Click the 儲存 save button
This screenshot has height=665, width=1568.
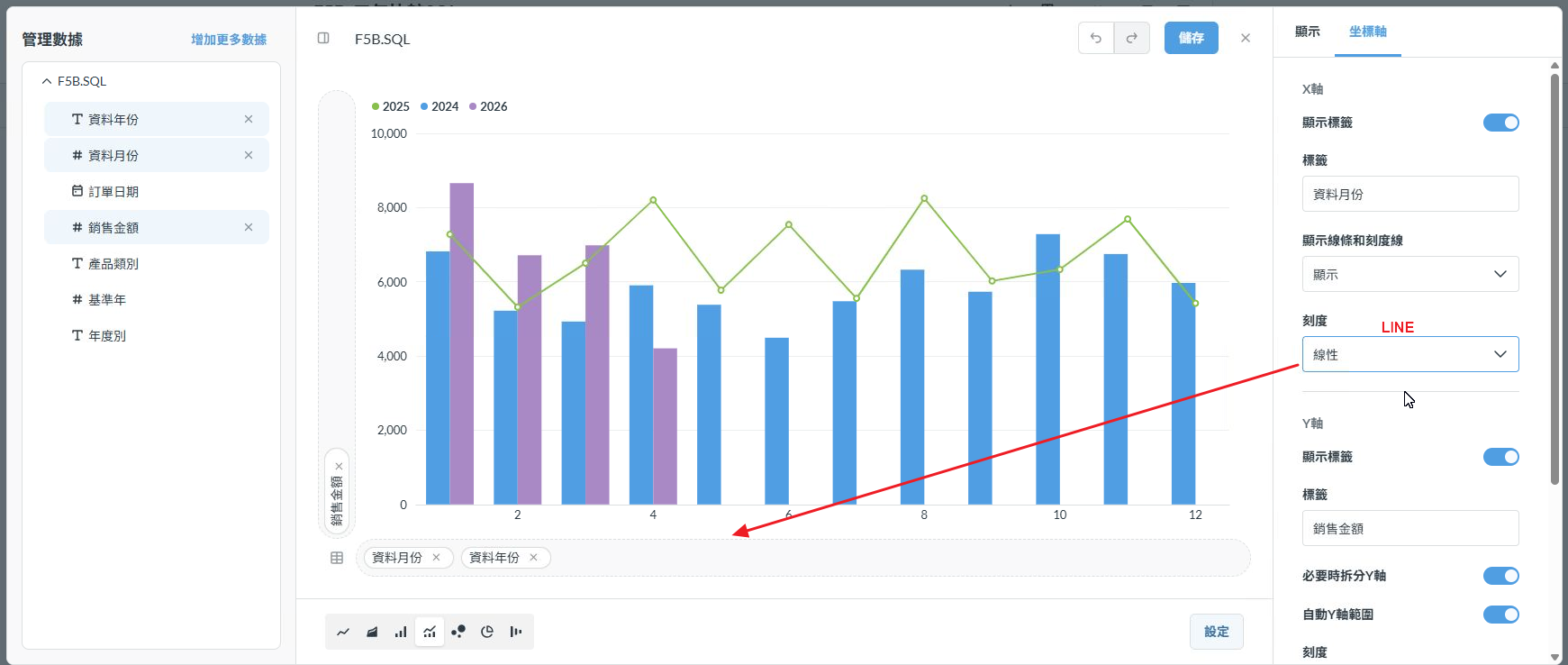[1191, 38]
